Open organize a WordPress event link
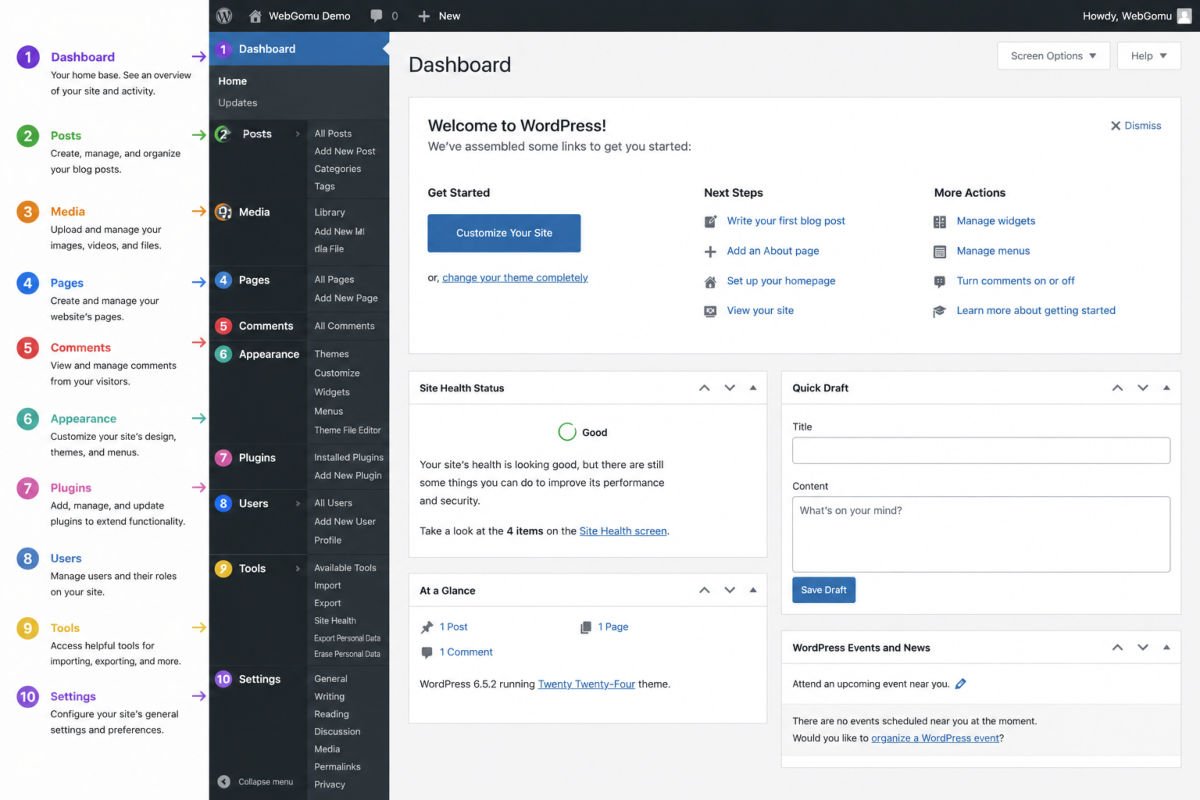The height and width of the screenshot is (800, 1200). [x=935, y=738]
